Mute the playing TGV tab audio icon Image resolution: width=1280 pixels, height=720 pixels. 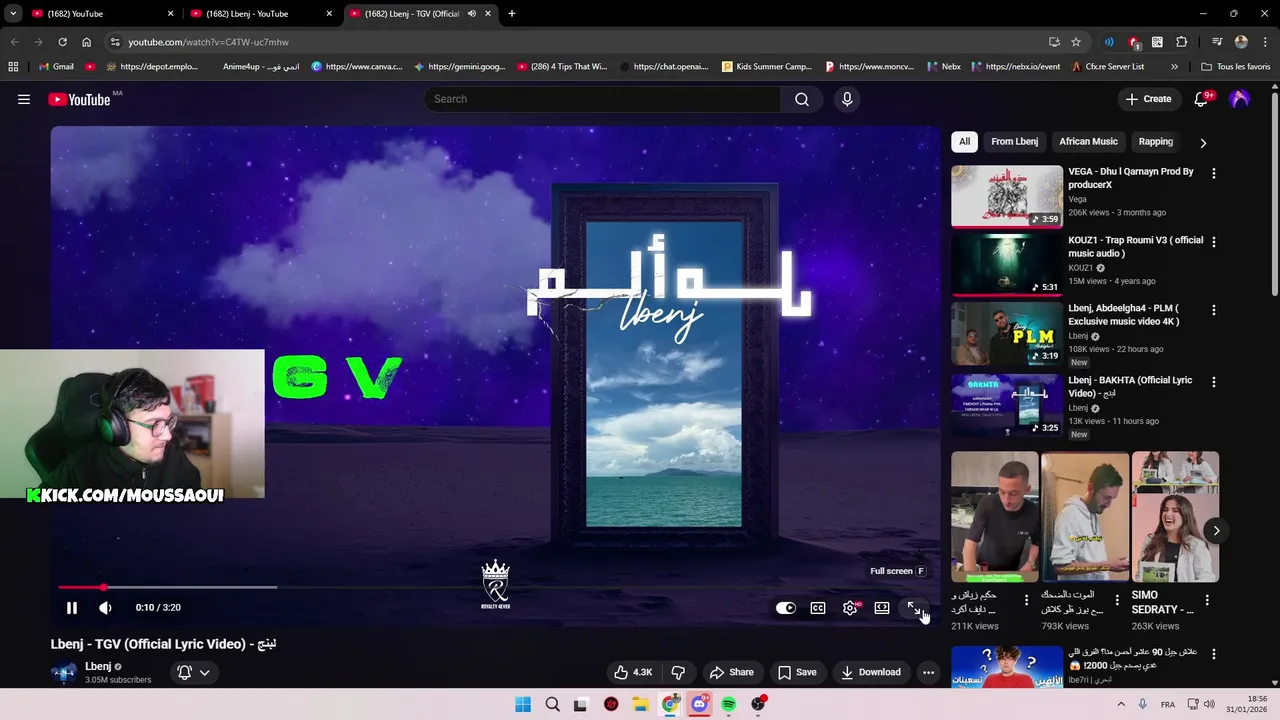tap(472, 14)
